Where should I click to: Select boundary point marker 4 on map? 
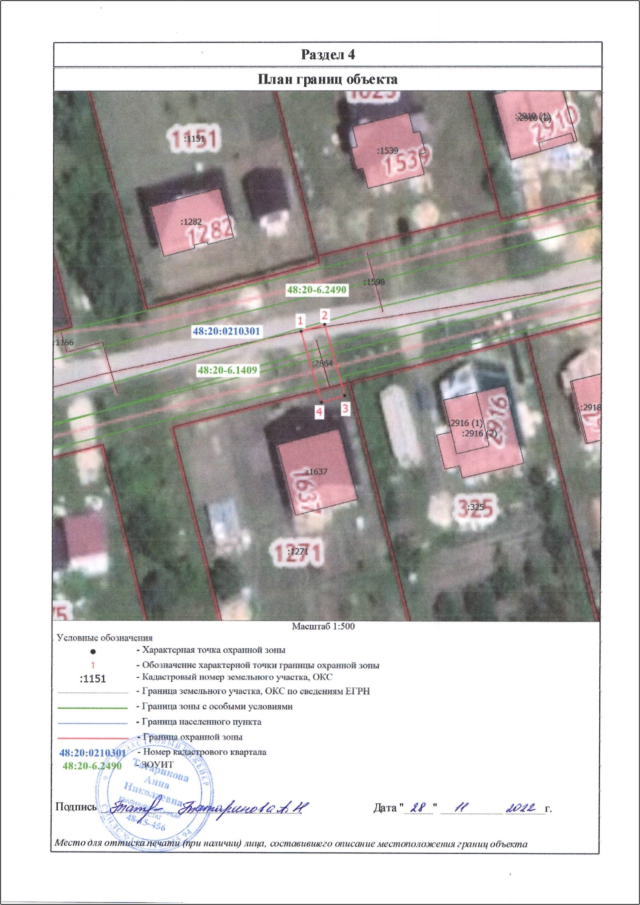coord(320,411)
